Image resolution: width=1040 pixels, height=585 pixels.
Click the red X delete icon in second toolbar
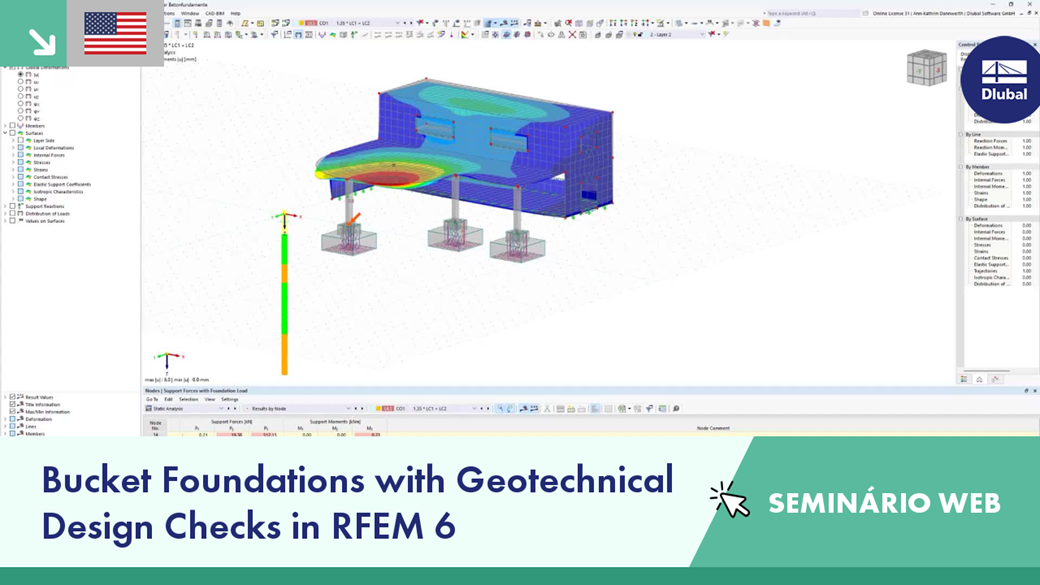point(572,34)
